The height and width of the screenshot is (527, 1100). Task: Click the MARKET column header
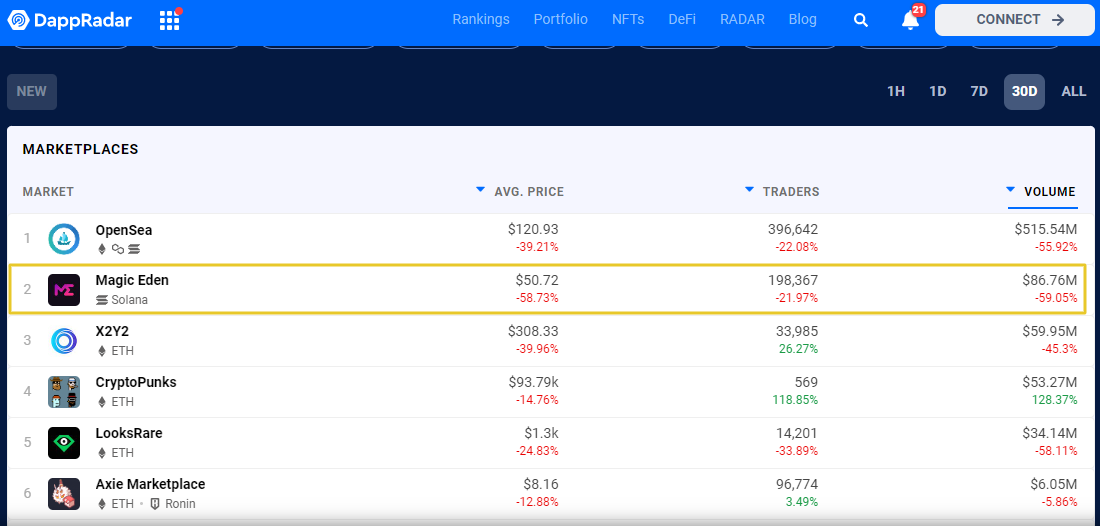48,192
